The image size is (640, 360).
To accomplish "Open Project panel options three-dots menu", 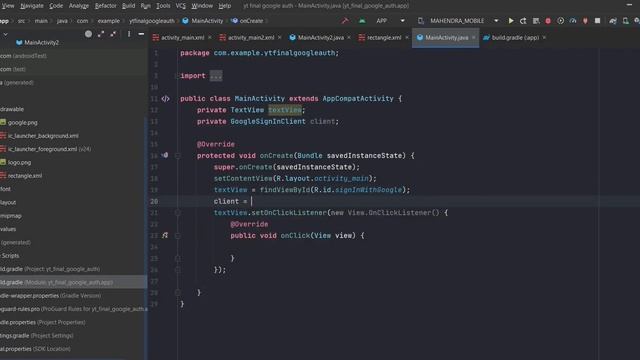I will pos(129,34).
